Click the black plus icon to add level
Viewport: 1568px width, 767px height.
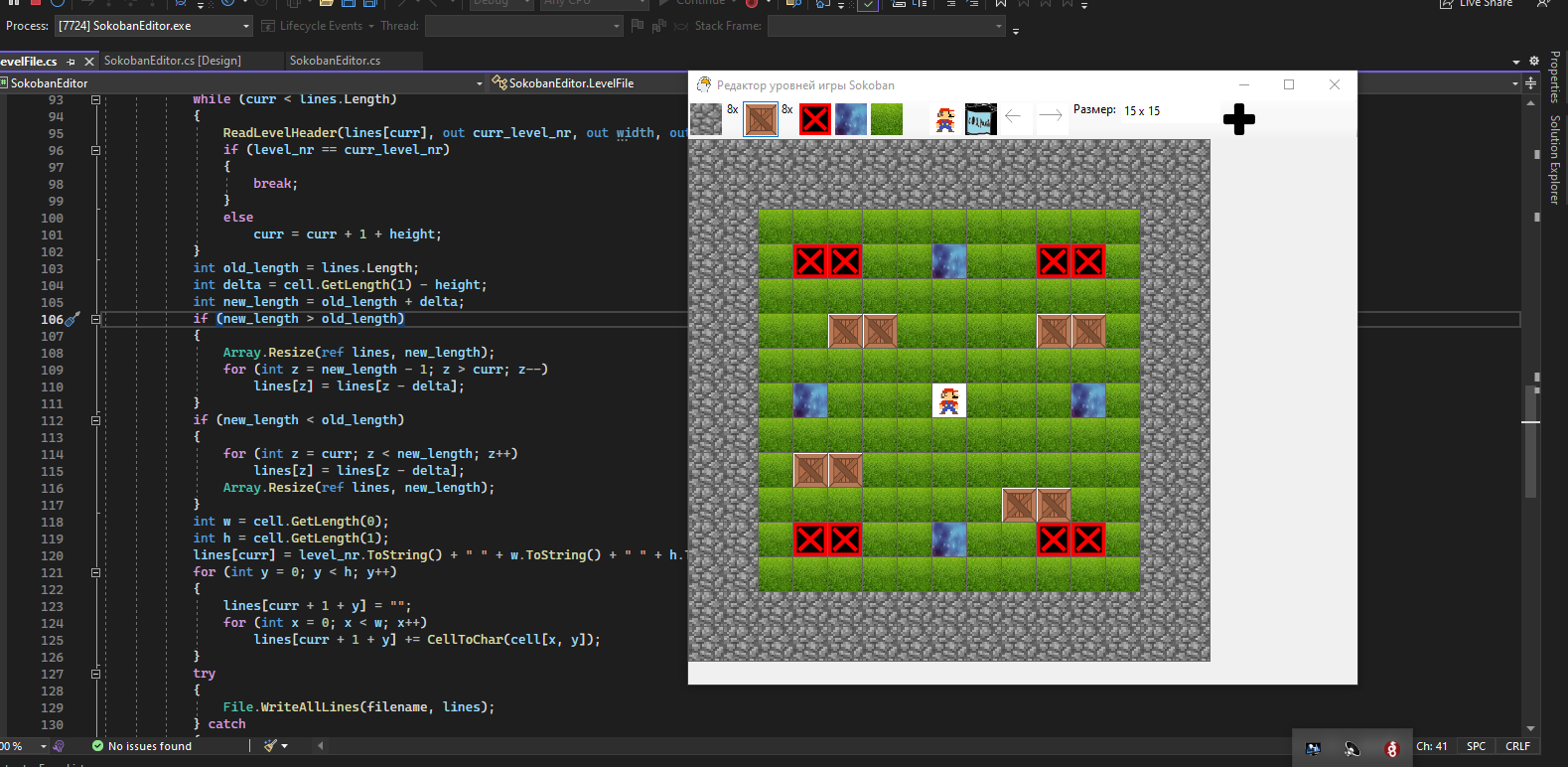[x=1239, y=119]
